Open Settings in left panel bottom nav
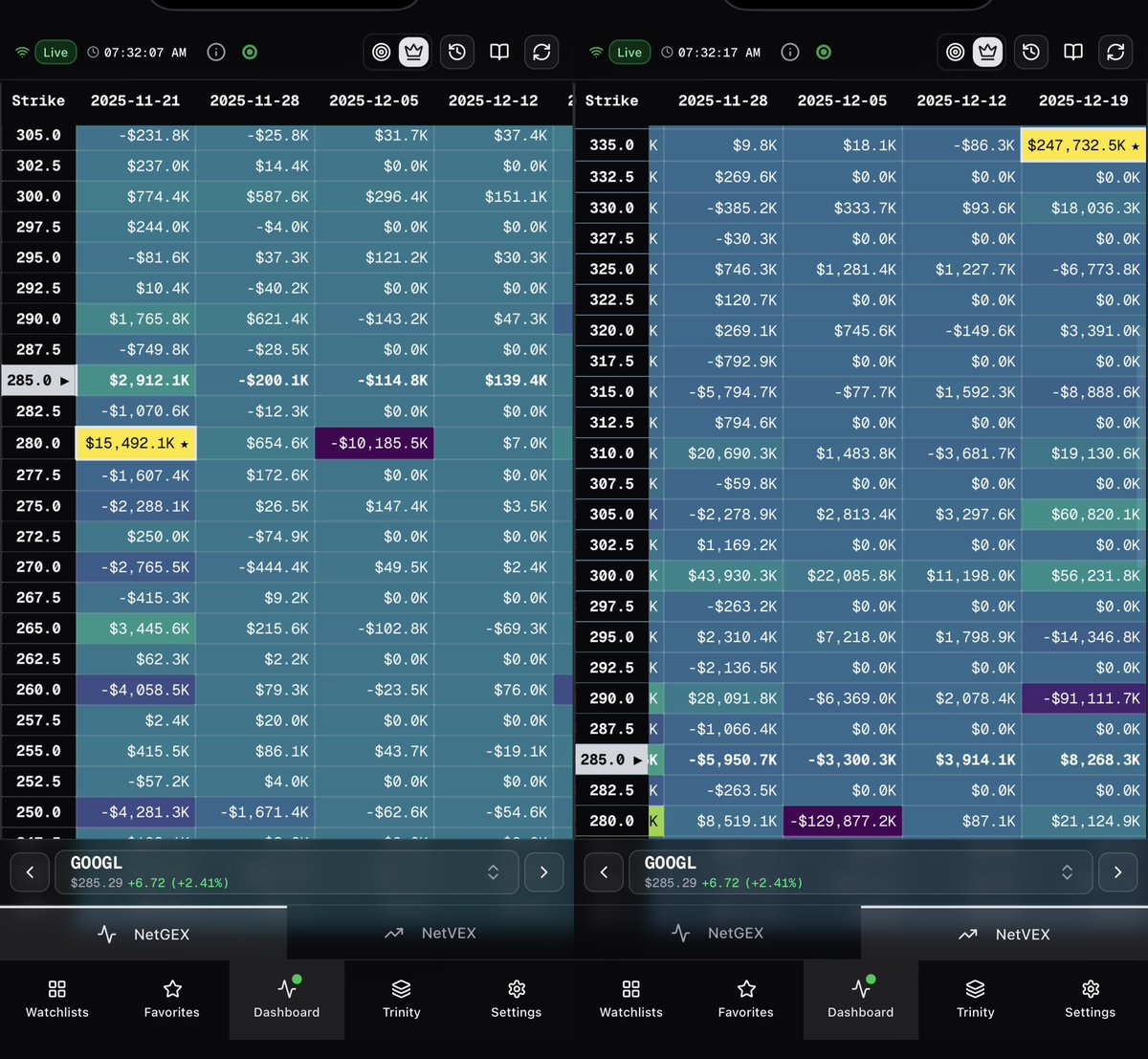 (x=517, y=1000)
